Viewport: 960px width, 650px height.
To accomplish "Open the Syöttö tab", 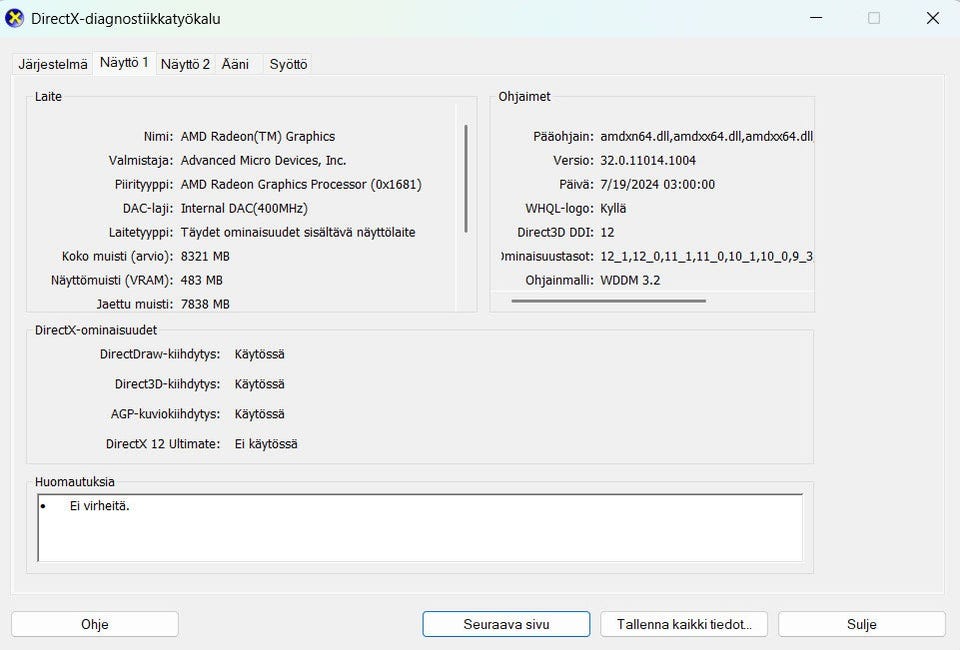I will (288, 64).
